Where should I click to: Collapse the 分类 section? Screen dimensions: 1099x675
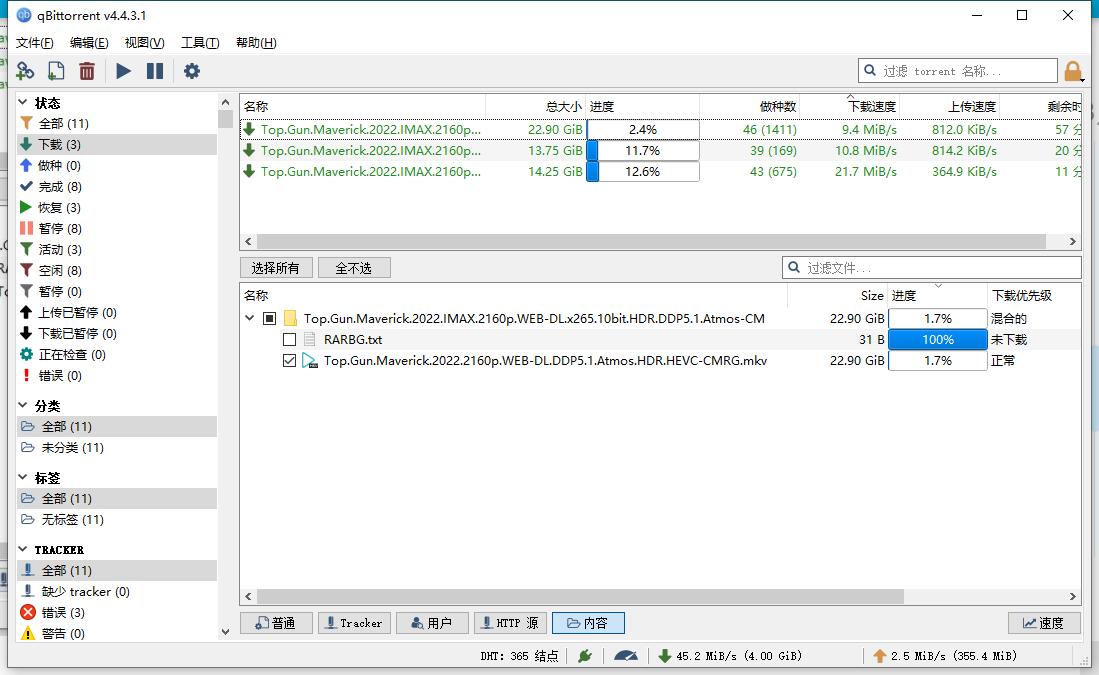(23, 405)
